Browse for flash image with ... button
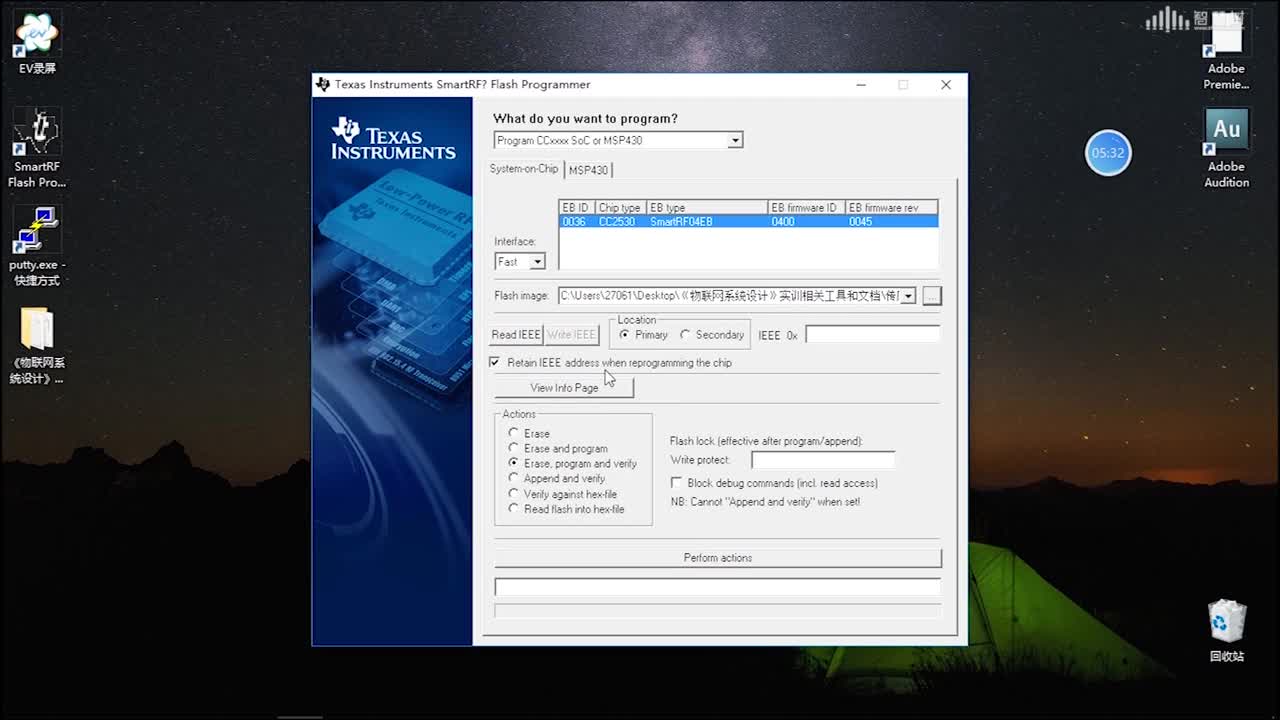 point(932,296)
